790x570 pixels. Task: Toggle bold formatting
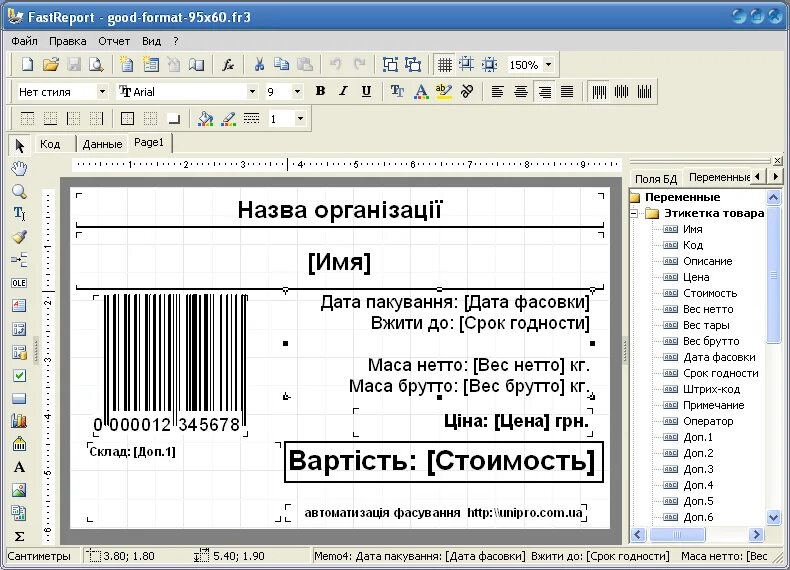pyautogui.click(x=320, y=91)
